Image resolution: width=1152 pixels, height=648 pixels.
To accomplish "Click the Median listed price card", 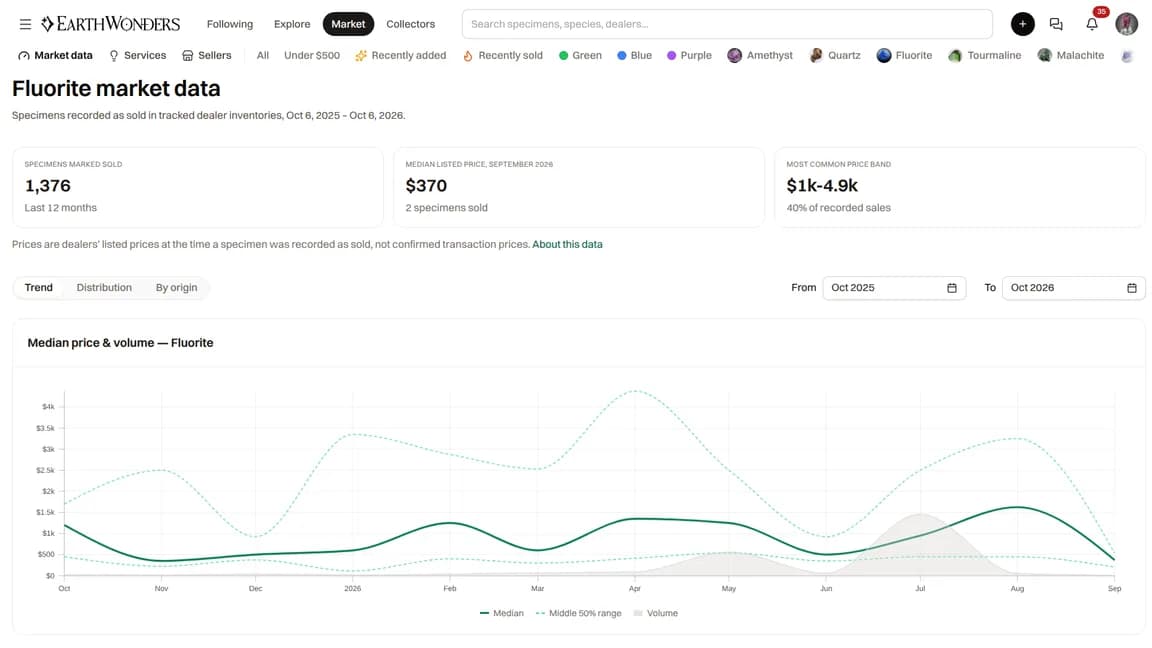I will 579,187.
